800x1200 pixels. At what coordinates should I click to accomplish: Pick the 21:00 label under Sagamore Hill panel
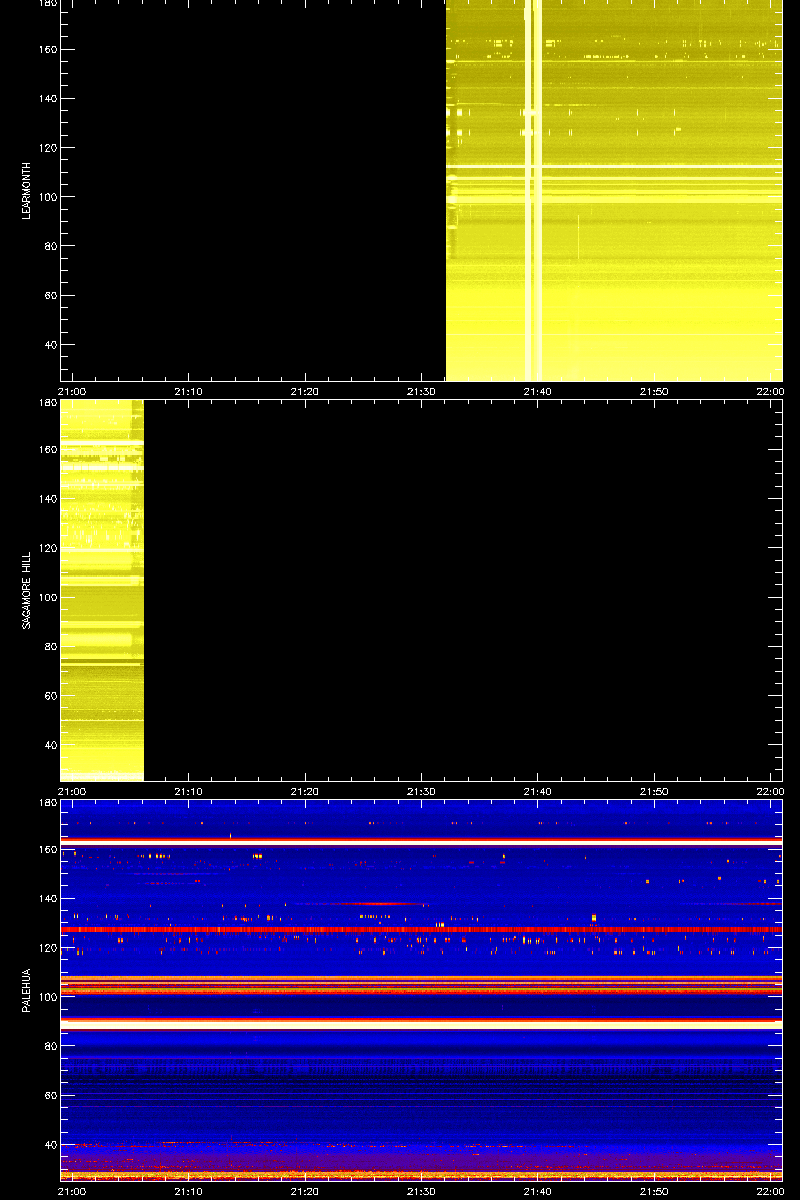click(73, 791)
